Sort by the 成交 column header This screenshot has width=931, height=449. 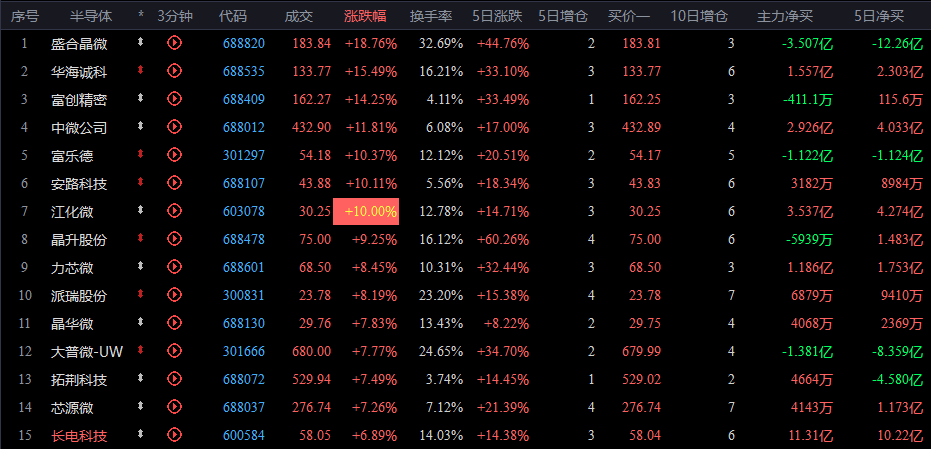point(299,16)
